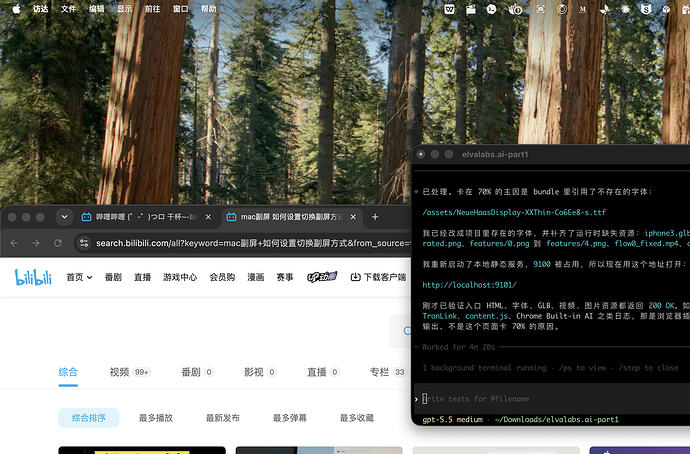This screenshot has width=690, height=454.
Task: Open the Apple menu
Action: coord(16,9)
